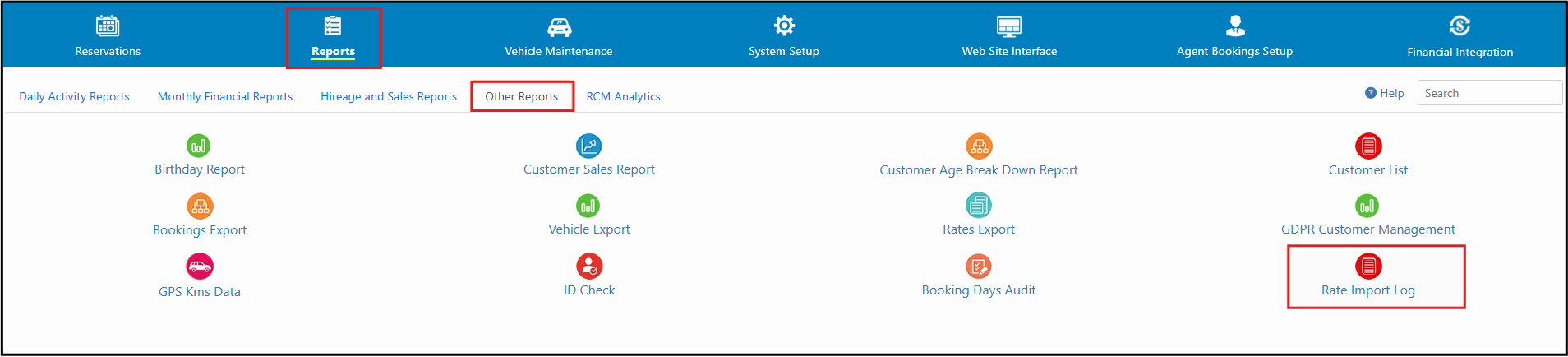
Task: Click into the Search field
Action: click(x=1489, y=93)
